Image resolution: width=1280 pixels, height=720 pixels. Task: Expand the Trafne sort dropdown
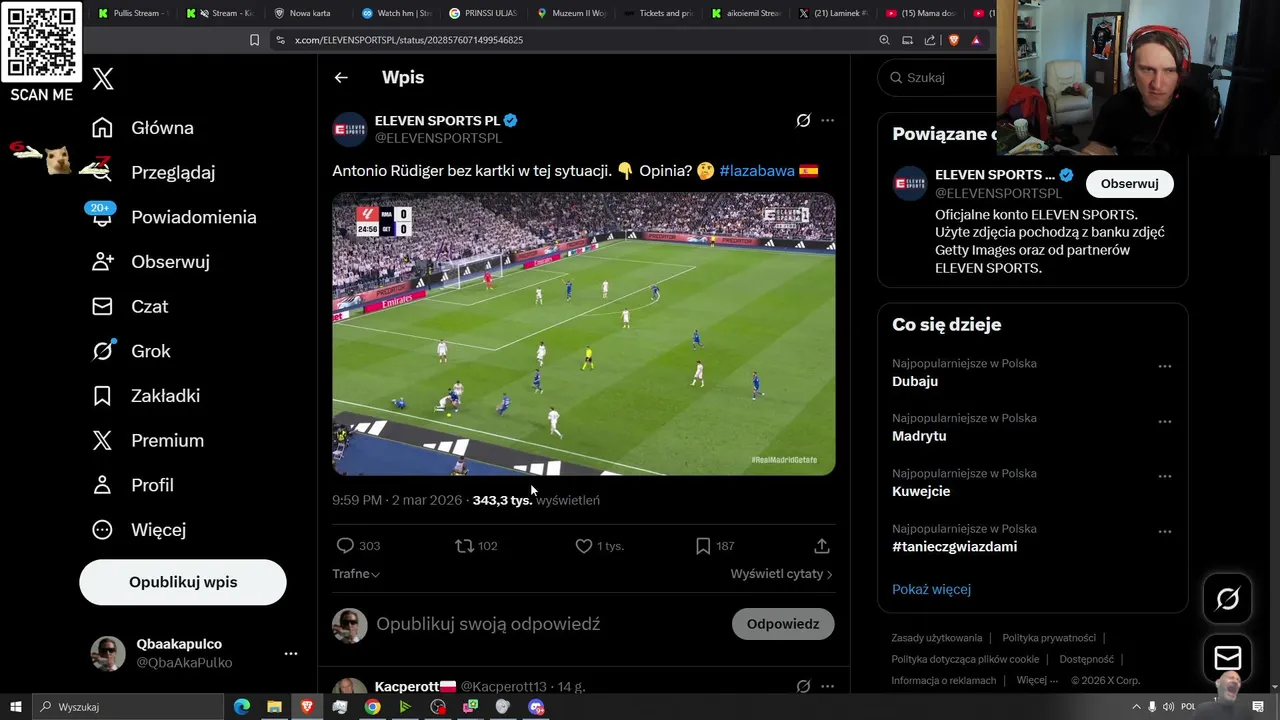click(x=356, y=574)
